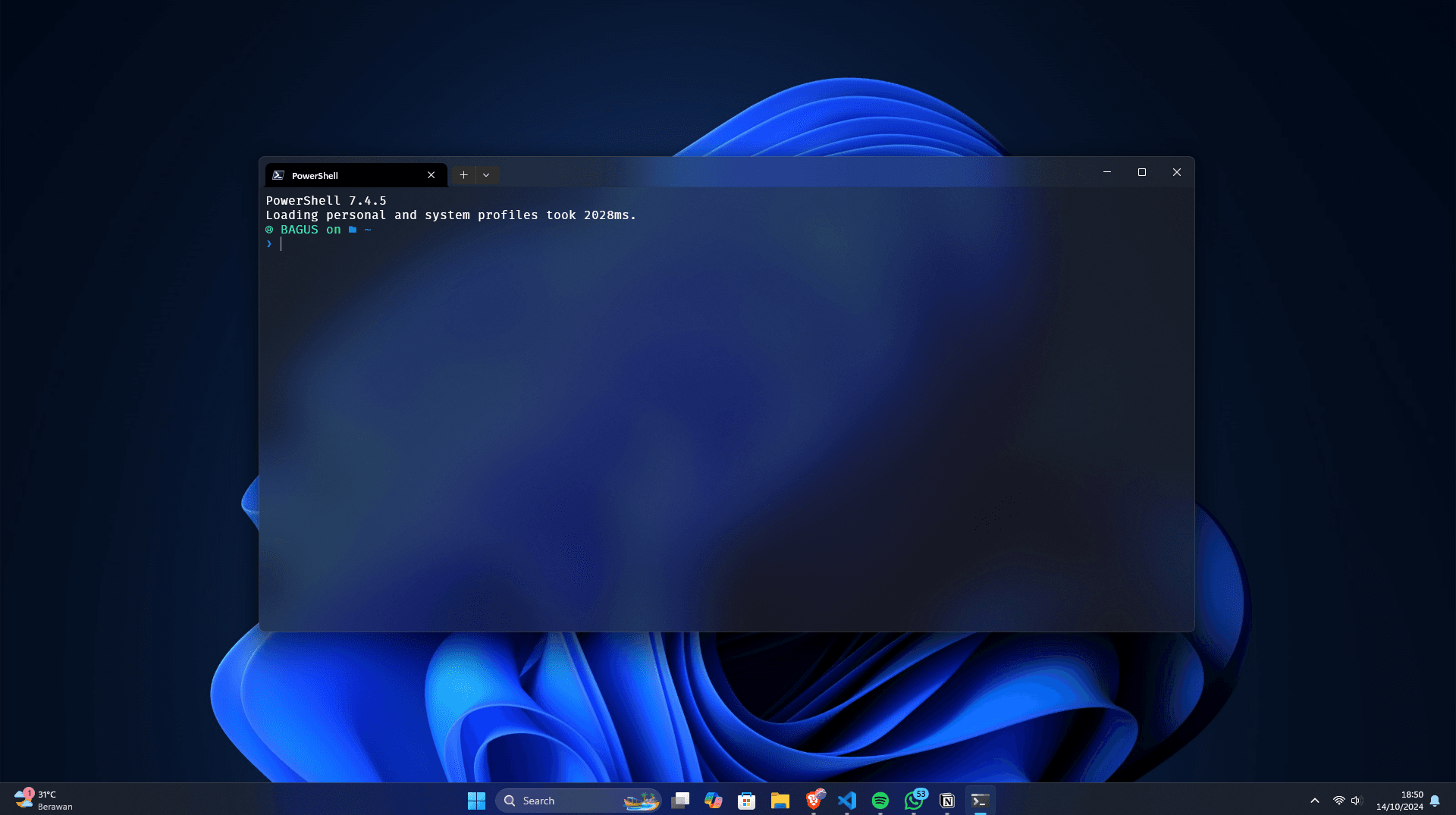Open Notion from the taskbar

click(947, 801)
